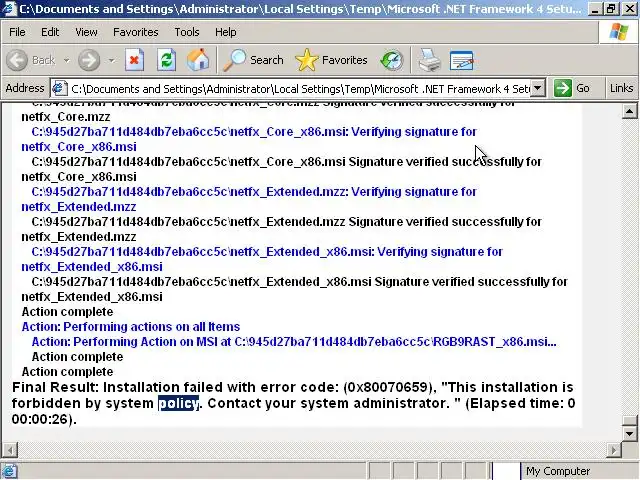This screenshot has height=480, width=640.
Task: Restore down the Internet Explorer window
Action: coord(611,9)
